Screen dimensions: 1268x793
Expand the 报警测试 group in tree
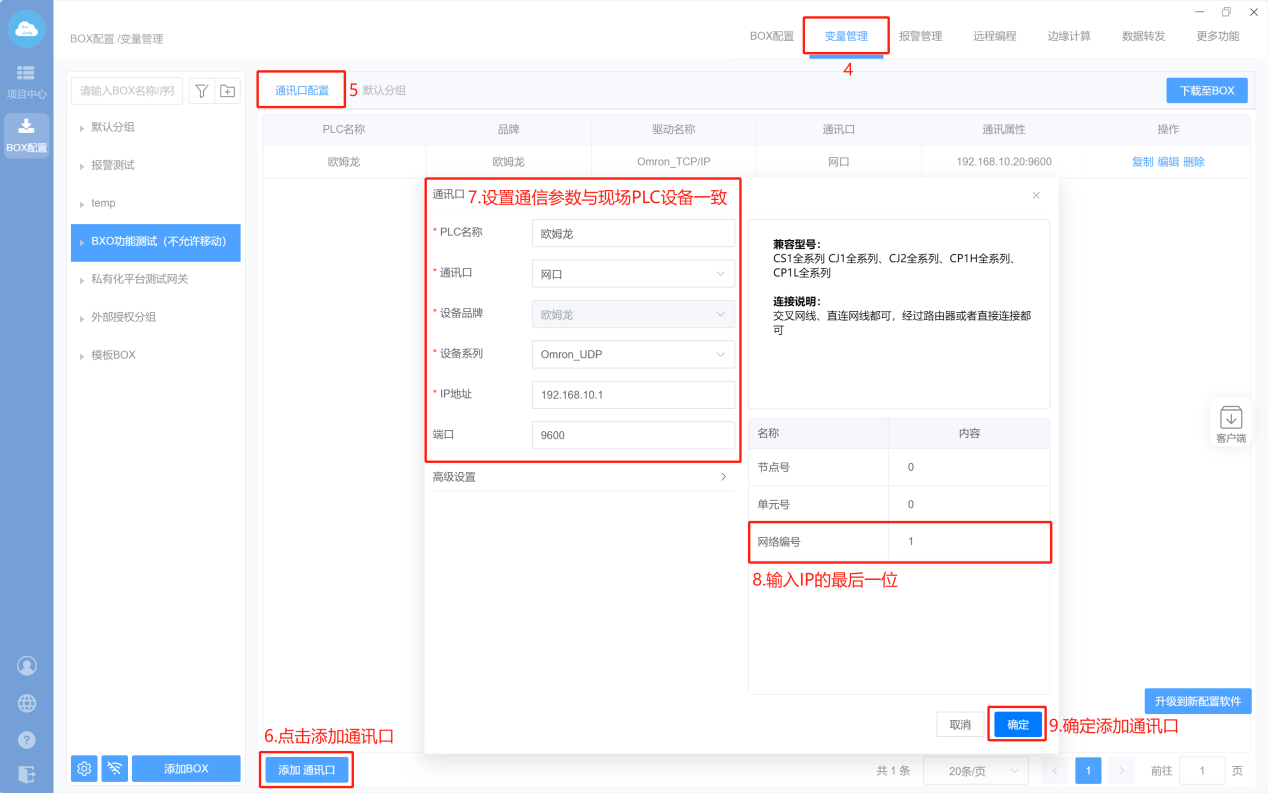[x=81, y=166]
